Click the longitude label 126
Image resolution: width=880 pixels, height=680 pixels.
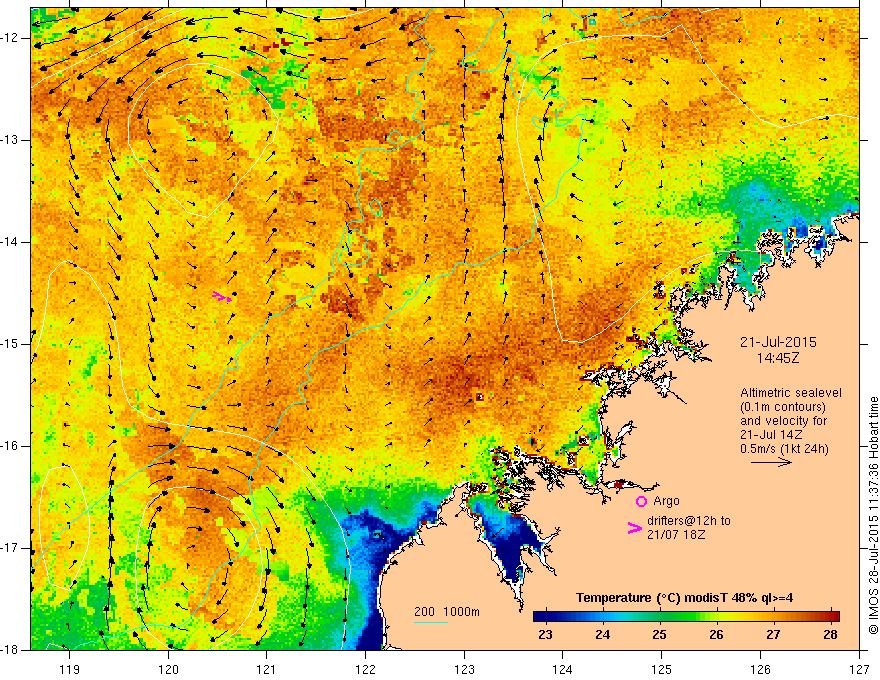click(760, 669)
